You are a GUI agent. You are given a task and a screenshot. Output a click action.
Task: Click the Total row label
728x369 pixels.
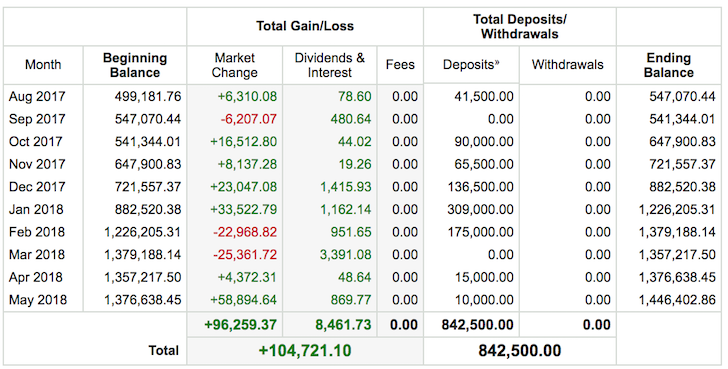point(163,350)
